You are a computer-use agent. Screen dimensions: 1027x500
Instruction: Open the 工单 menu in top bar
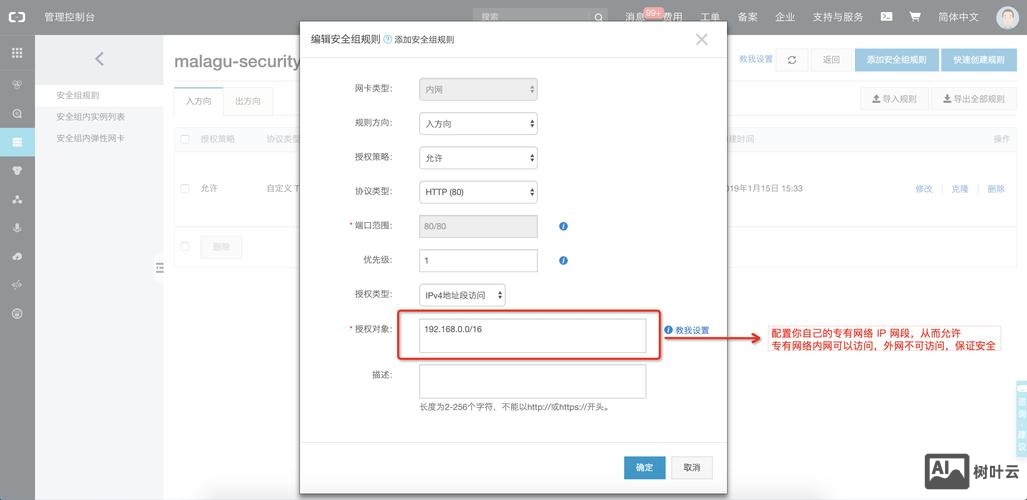coord(710,18)
